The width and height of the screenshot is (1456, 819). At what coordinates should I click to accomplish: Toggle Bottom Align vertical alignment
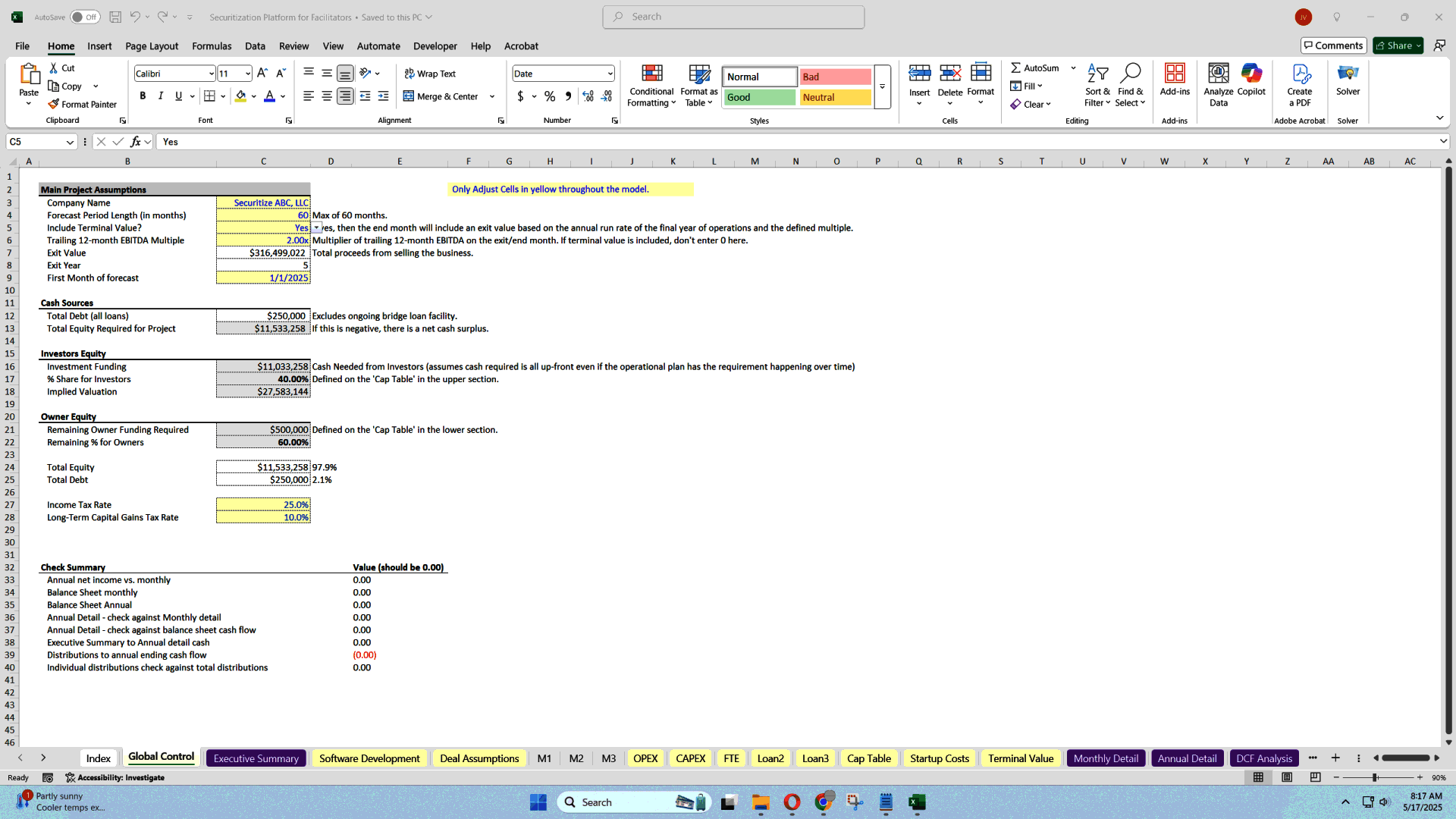345,73
